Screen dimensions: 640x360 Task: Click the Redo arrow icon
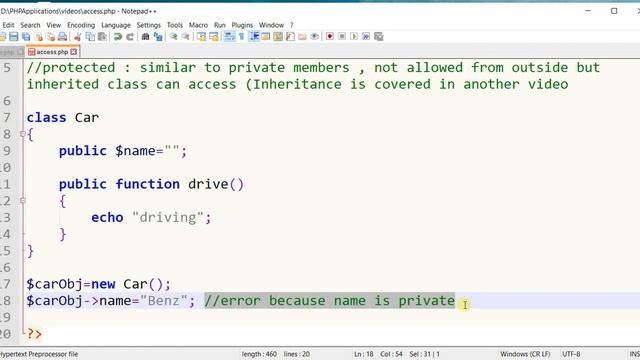(x=130, y=37)
